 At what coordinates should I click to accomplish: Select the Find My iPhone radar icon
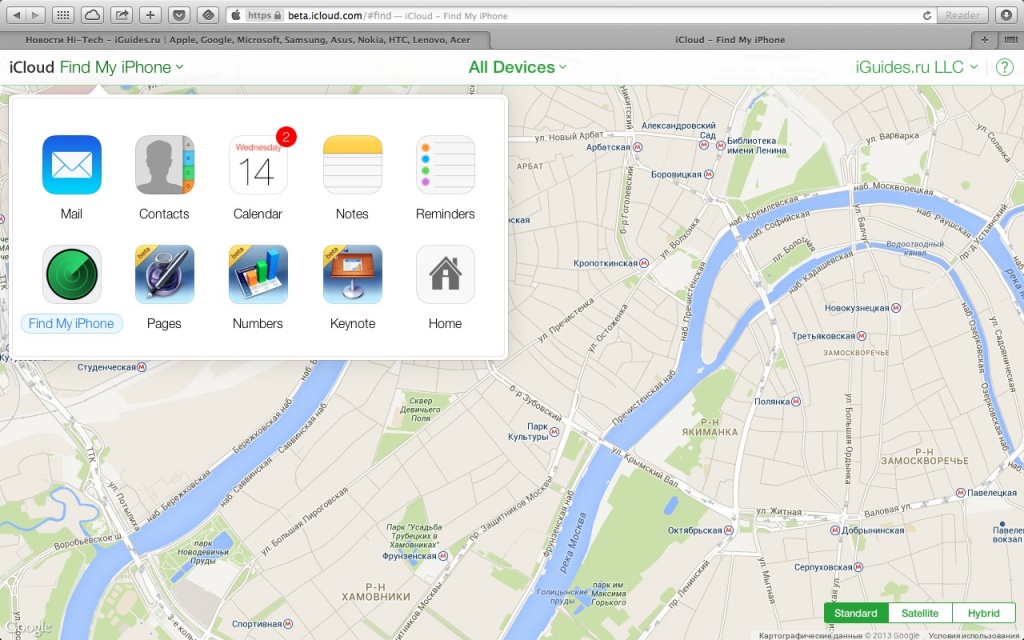click(71, 275)
